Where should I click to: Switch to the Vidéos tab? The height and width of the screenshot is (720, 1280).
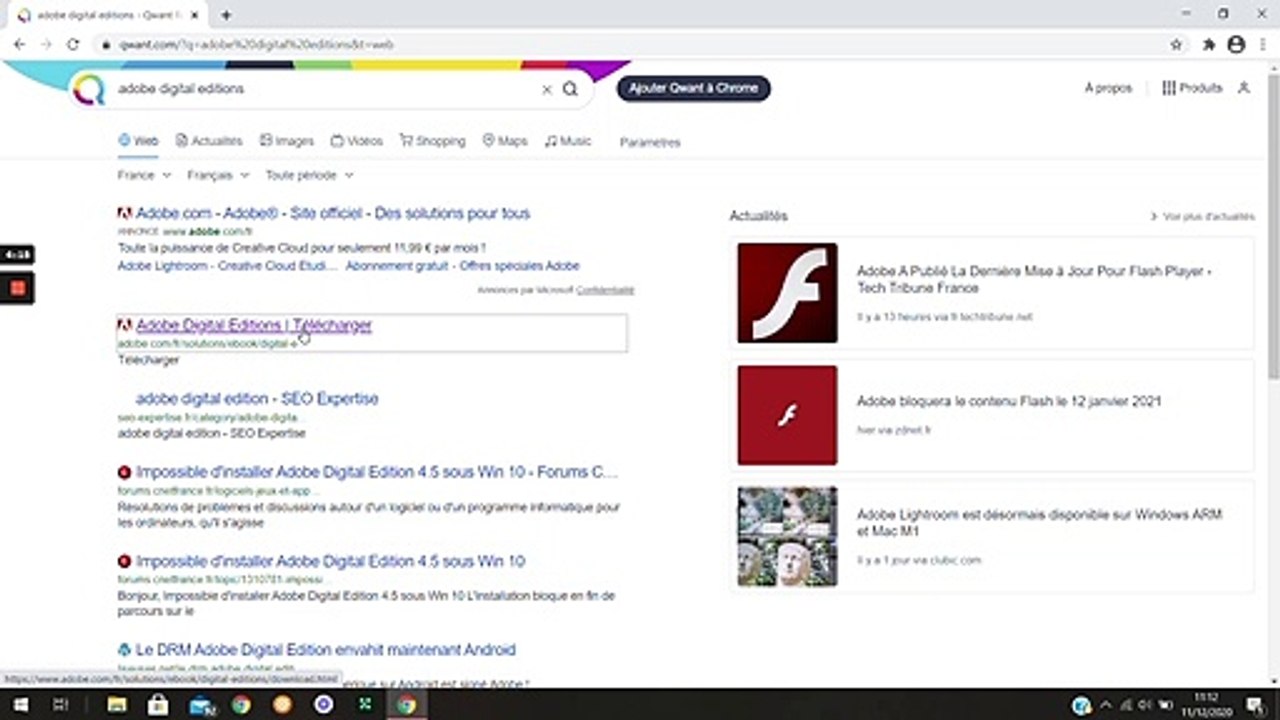pyautogui.click(x=356, y=141)
